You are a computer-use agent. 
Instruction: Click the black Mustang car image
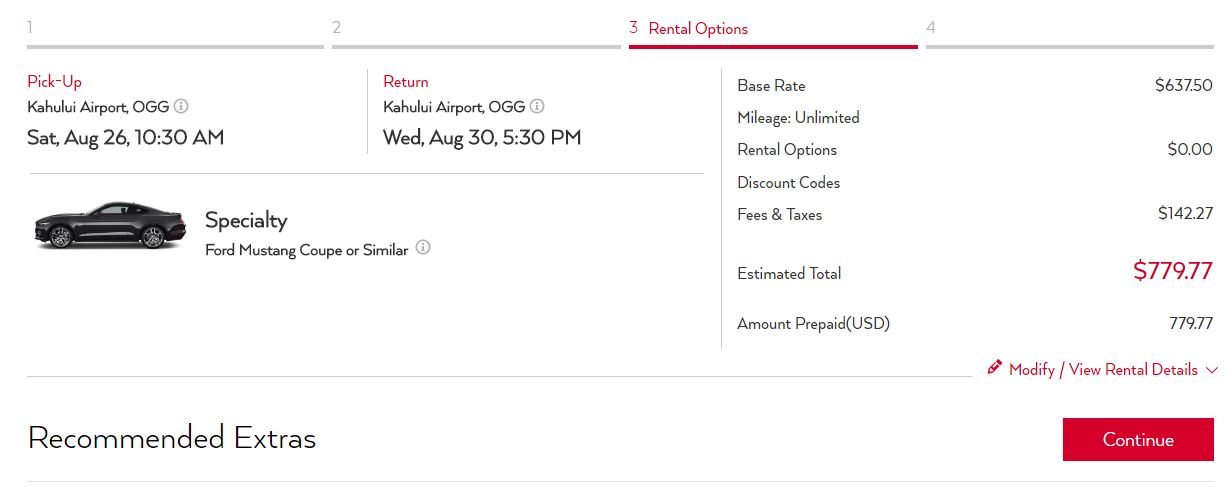click(110, 225)
